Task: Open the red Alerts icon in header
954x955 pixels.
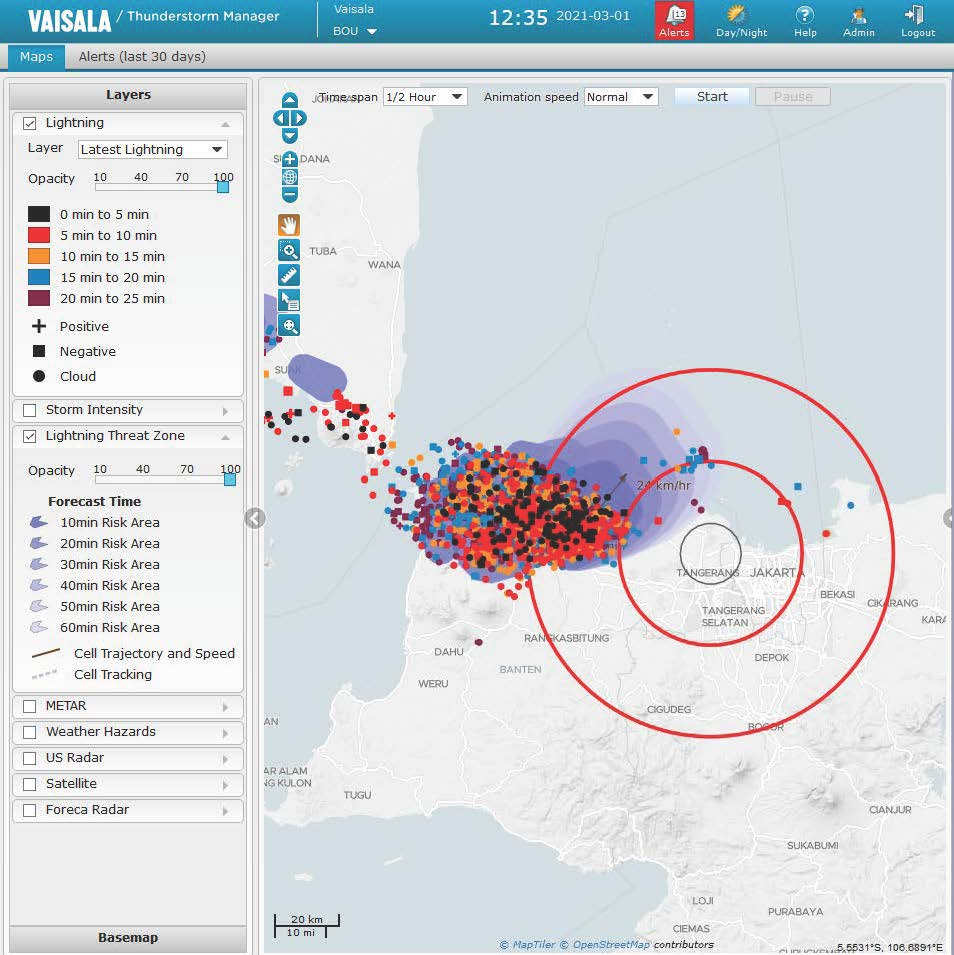Action: pos(674,20)
